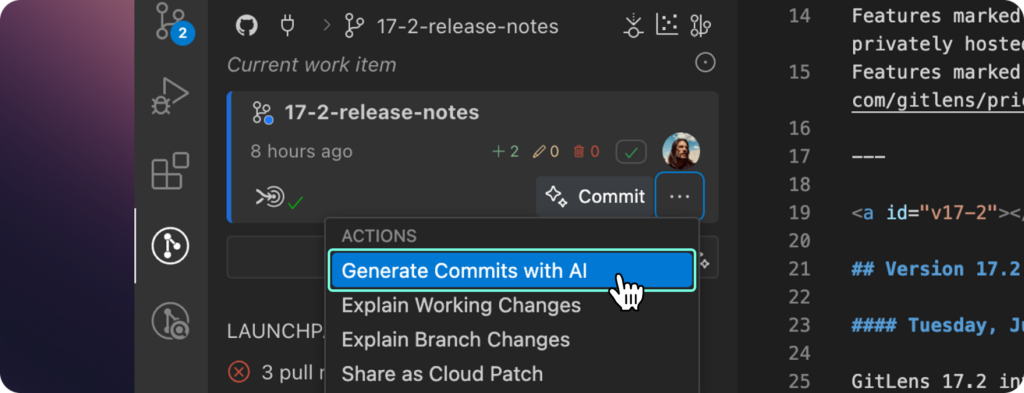Click the plug integrations icon
Image resolution: width=1024 pixels, height=393 pixels.
(x=287, y=26)
